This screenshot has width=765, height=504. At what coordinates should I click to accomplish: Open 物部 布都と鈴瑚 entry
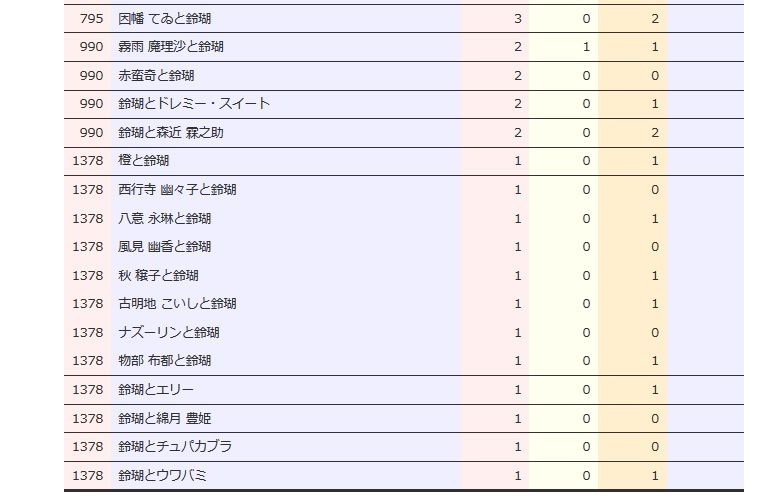[x=164, y=361]
